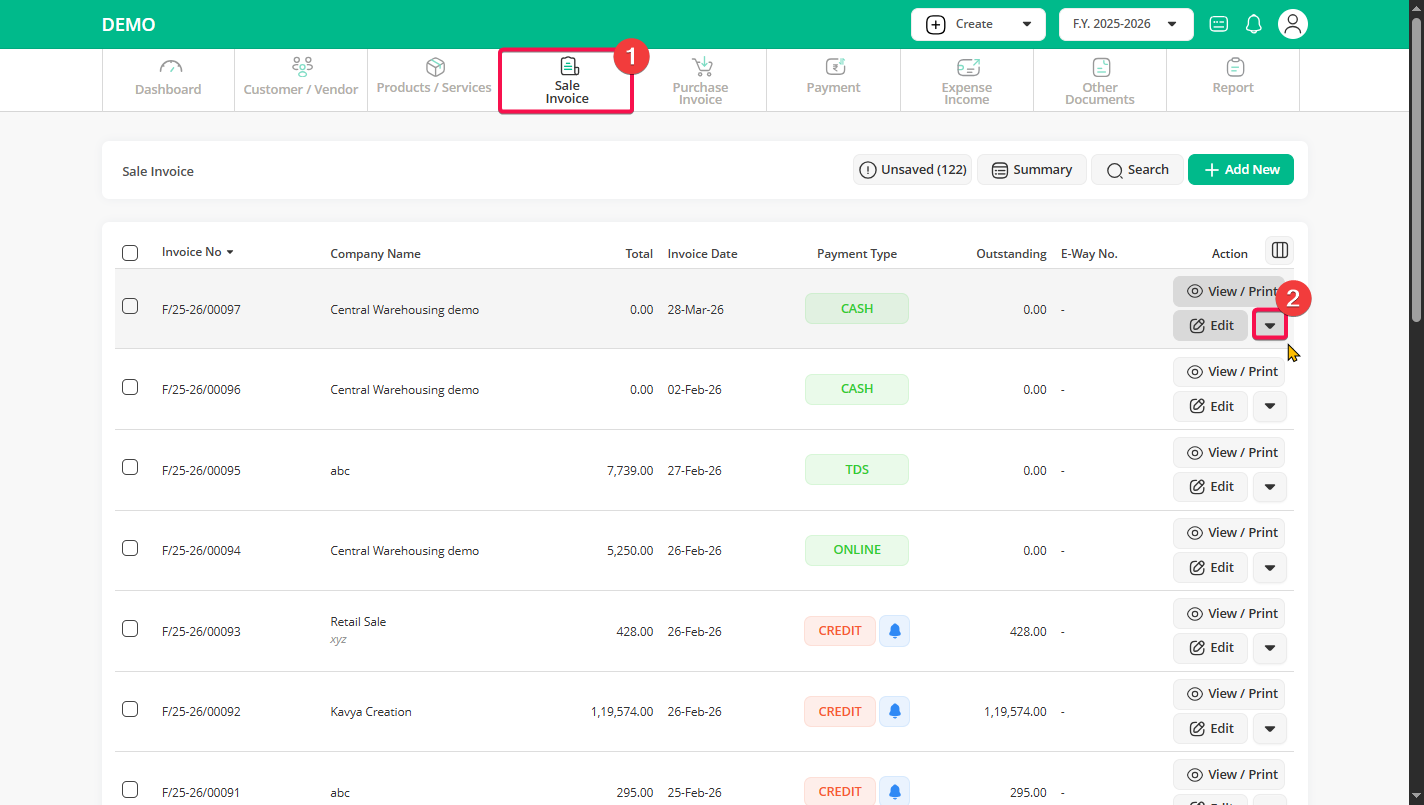This screenshot has width=1424, height=805.
Task: Tick checkbox for invoice F/25-26/00095
Action: point(130,467)
